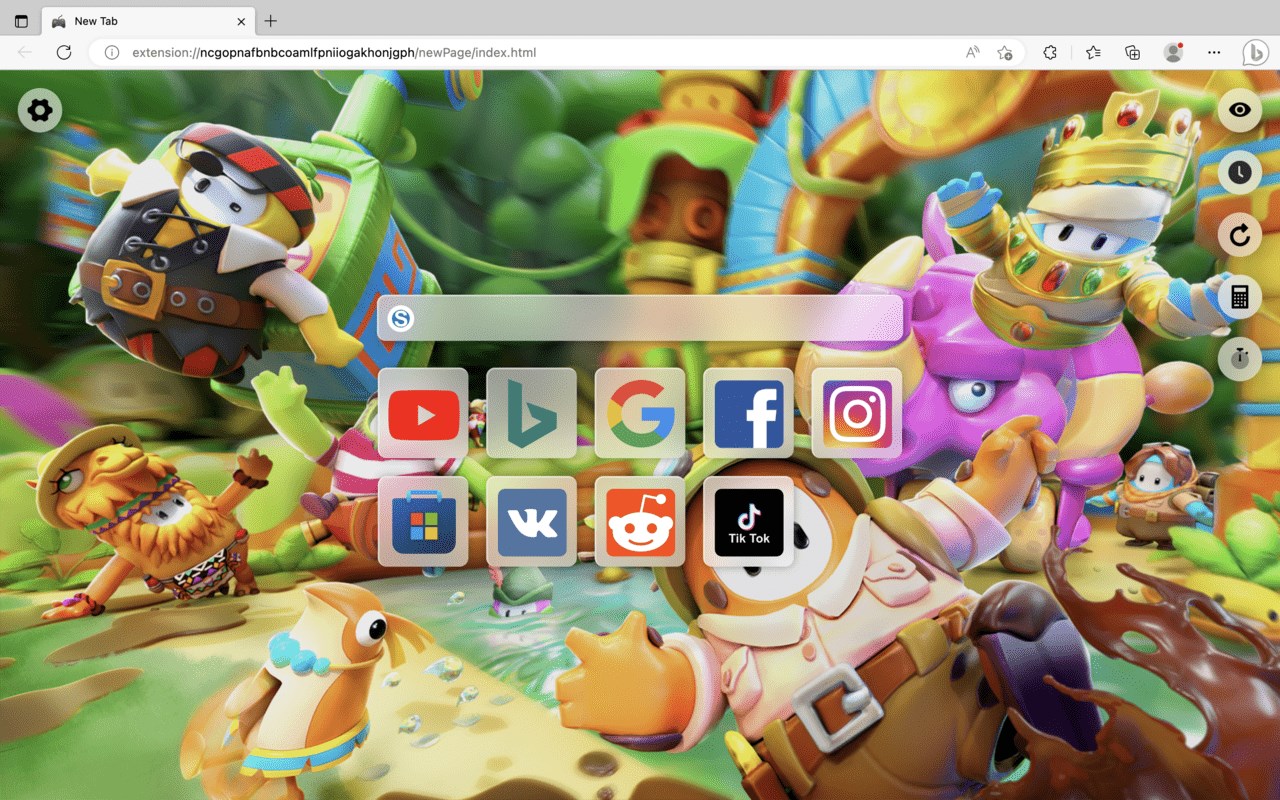Add this page to favorites star

tap(1005, 52)
